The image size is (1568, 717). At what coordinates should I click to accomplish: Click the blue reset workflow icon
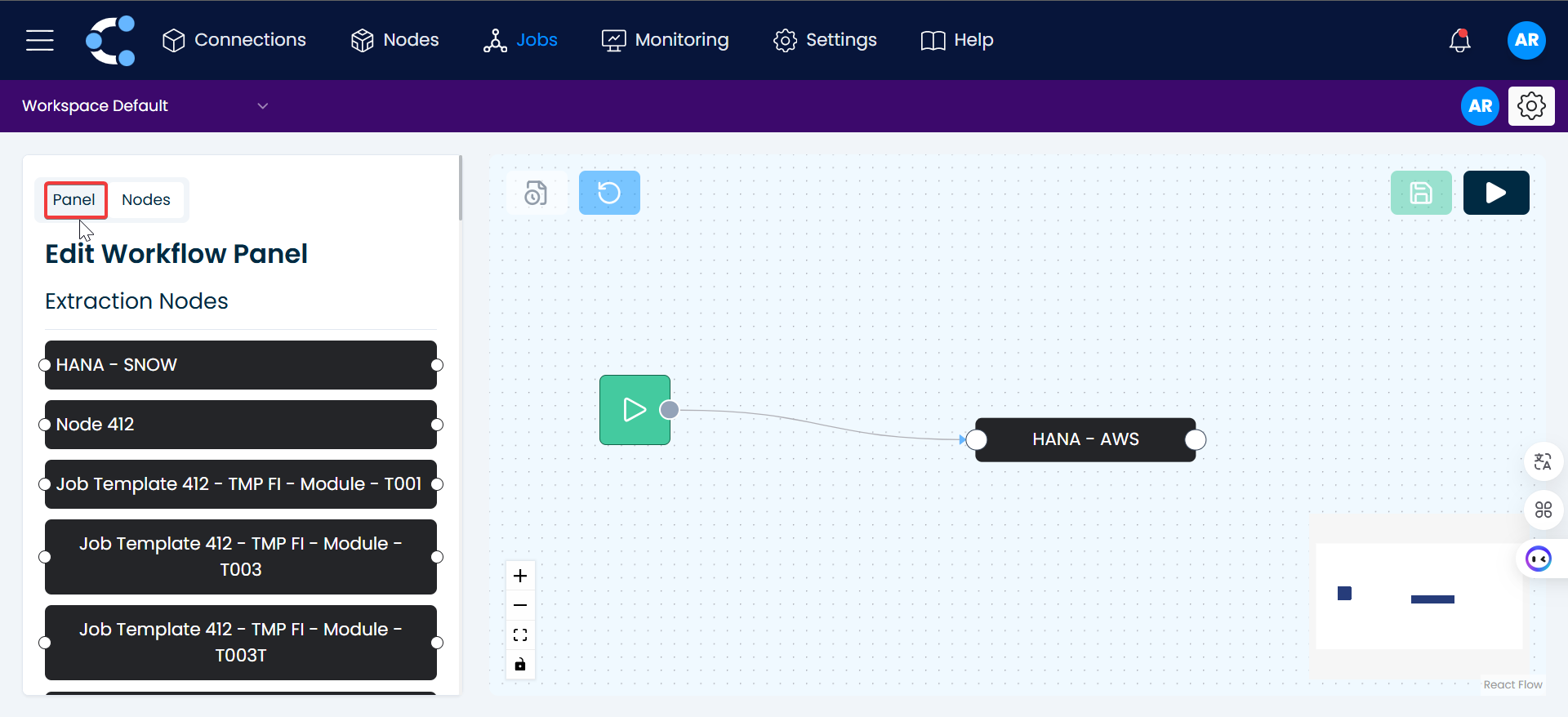pyautogui.click(x=609, y=193)
